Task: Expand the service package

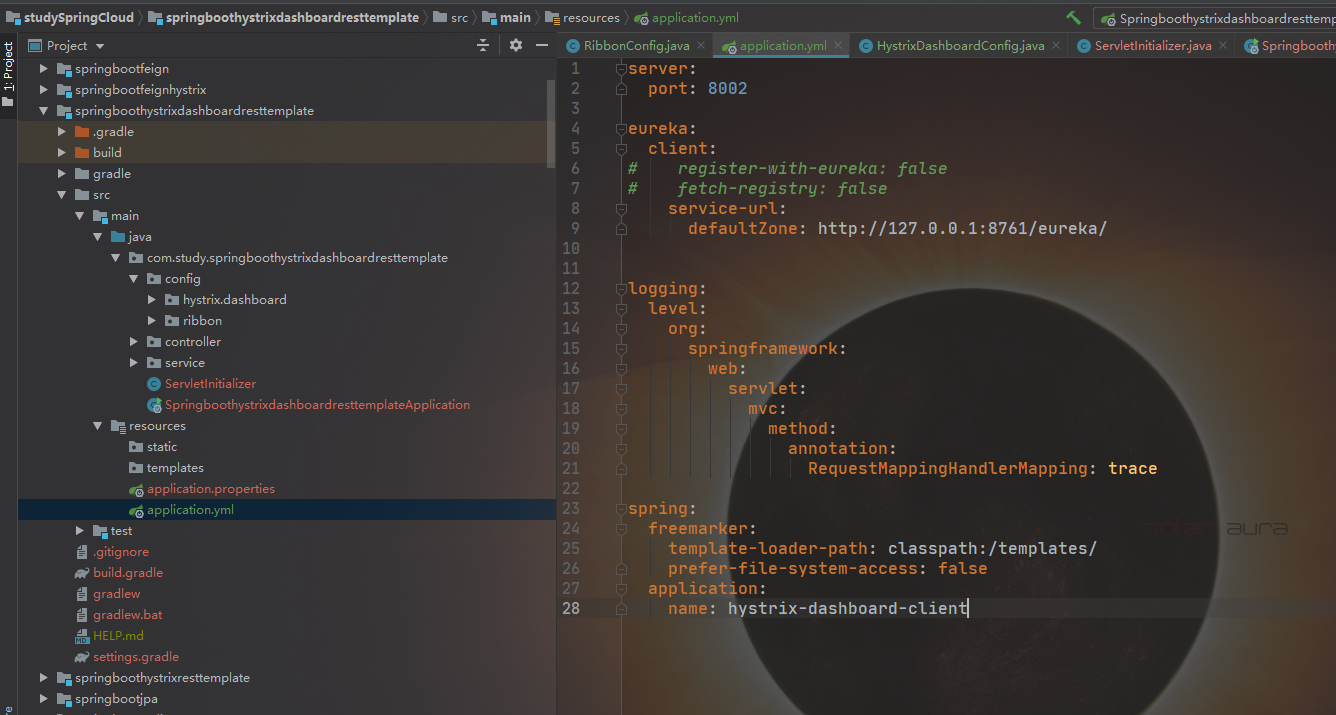Action: (x=134, y=363)
